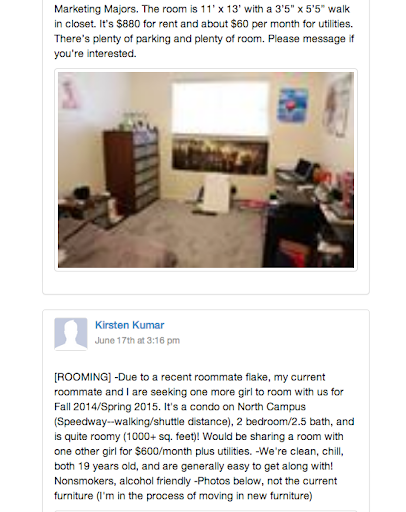This screenshot has height=512, width=406.
Task: Click the brown dresser in the room photo
Action: [131, 172]
